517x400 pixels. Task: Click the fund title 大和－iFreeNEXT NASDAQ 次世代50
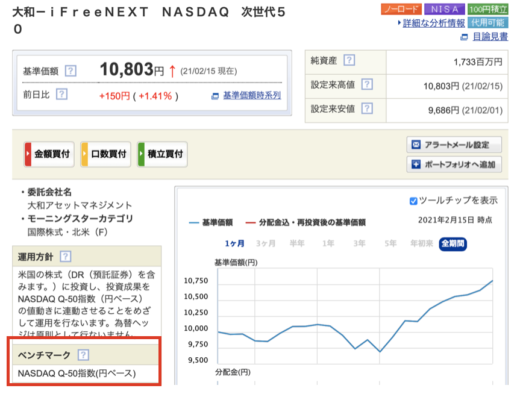coord(149,20)
